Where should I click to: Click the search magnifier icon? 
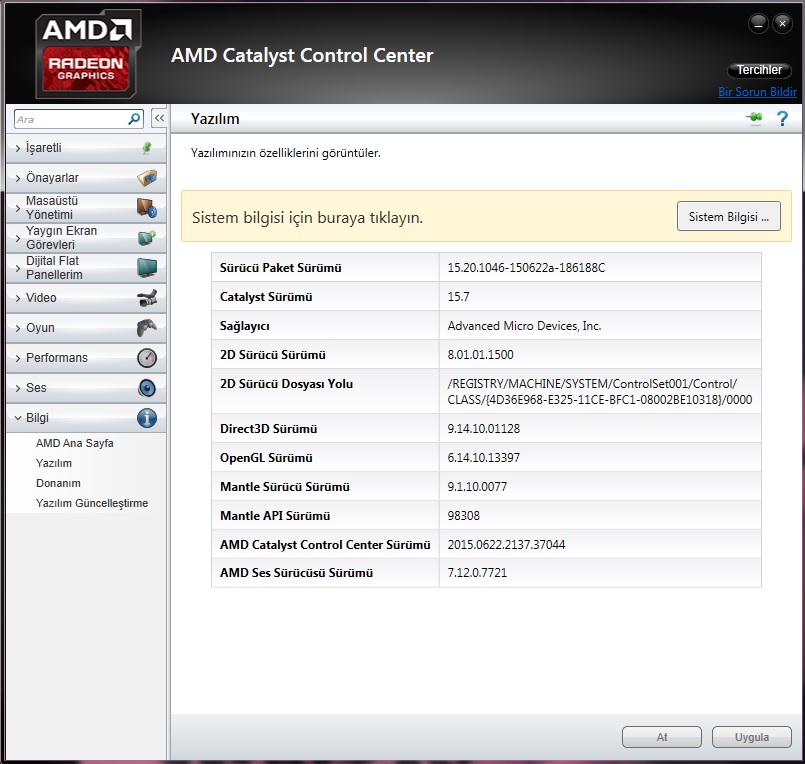134,119
